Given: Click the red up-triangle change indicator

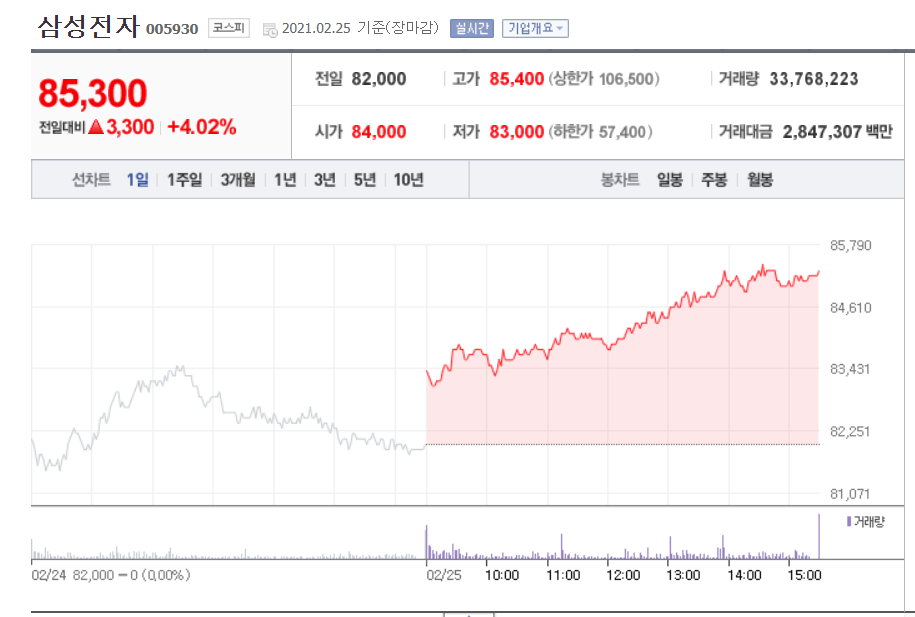Looking at the screenshot, I should click(x=96, y=127).
